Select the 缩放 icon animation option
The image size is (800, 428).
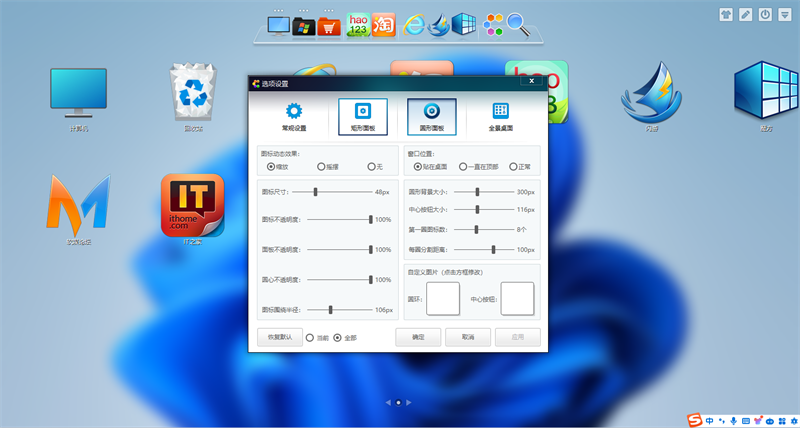pos(278,167)
